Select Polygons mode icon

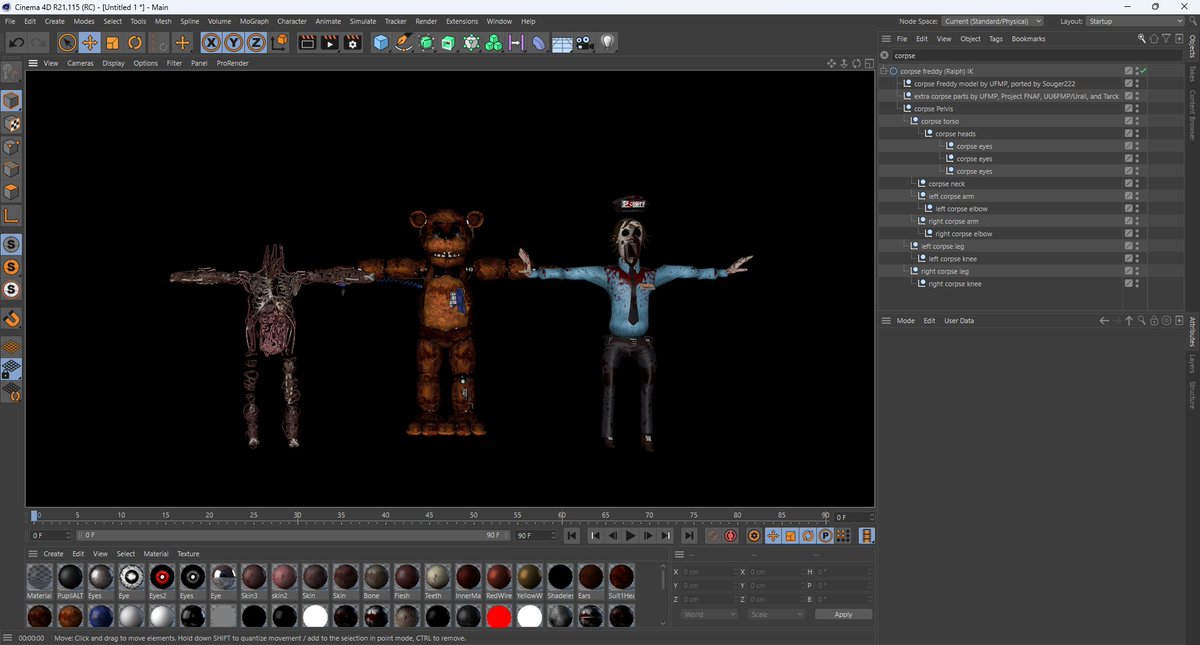pos(11,191)
